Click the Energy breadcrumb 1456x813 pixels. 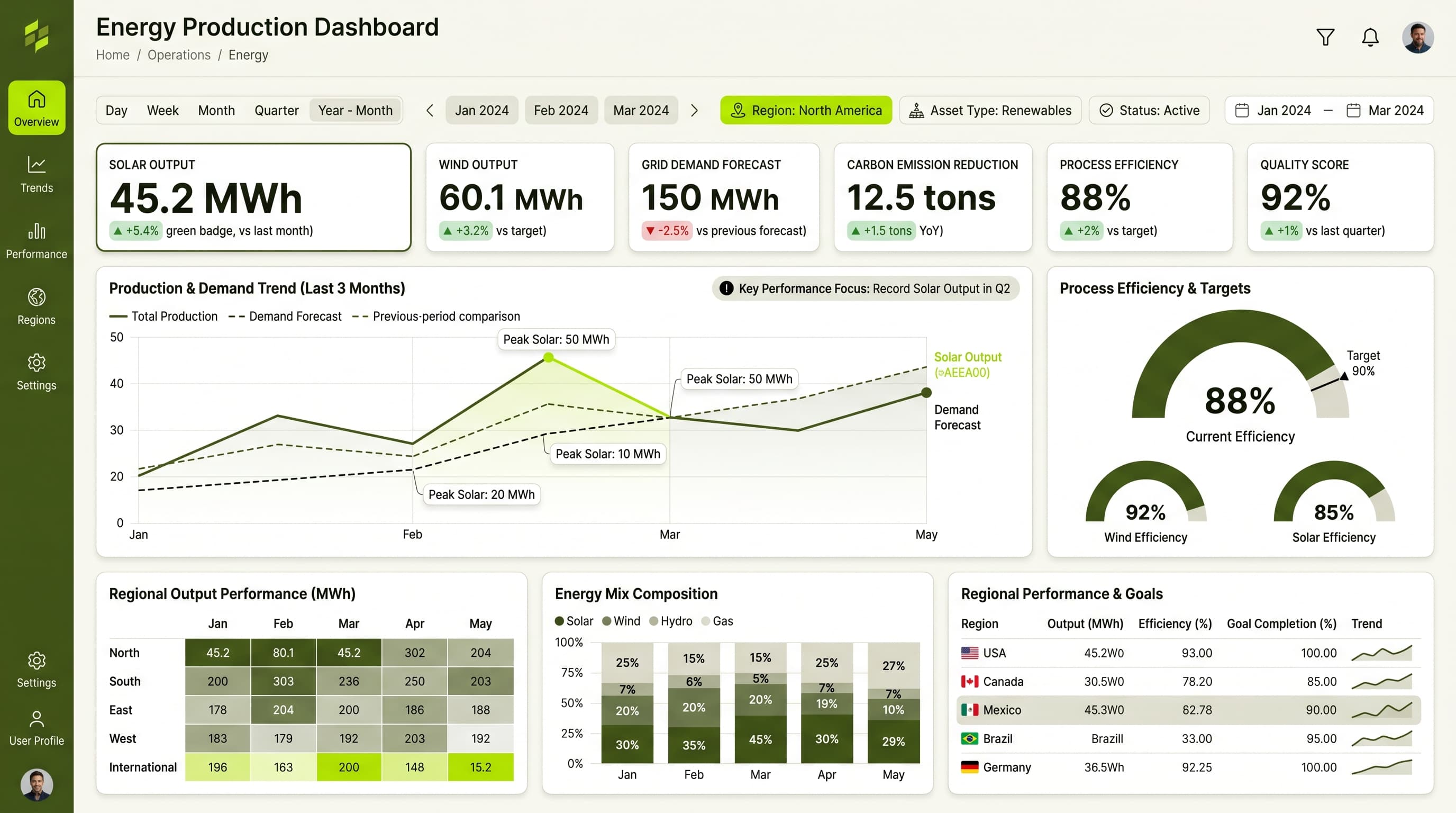point(248,55)
